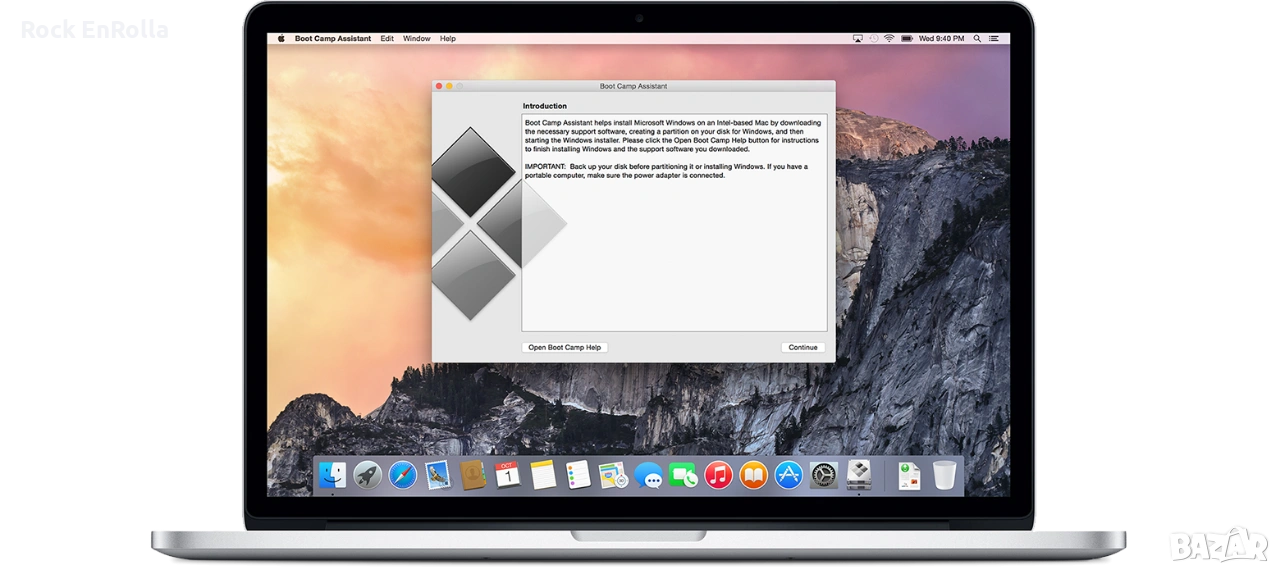Open the App Store dock icon
Screen dimensions: 1280x574
[788, 475]
